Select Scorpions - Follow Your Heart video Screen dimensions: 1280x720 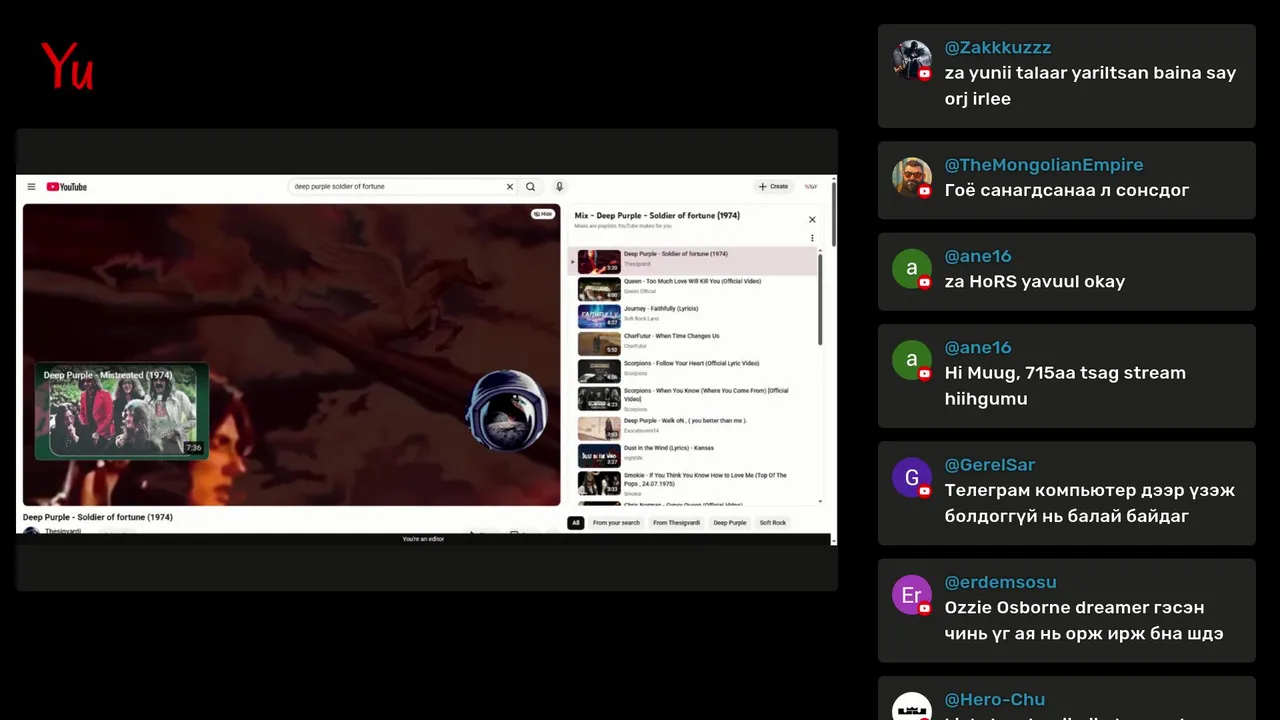point(693,371)
